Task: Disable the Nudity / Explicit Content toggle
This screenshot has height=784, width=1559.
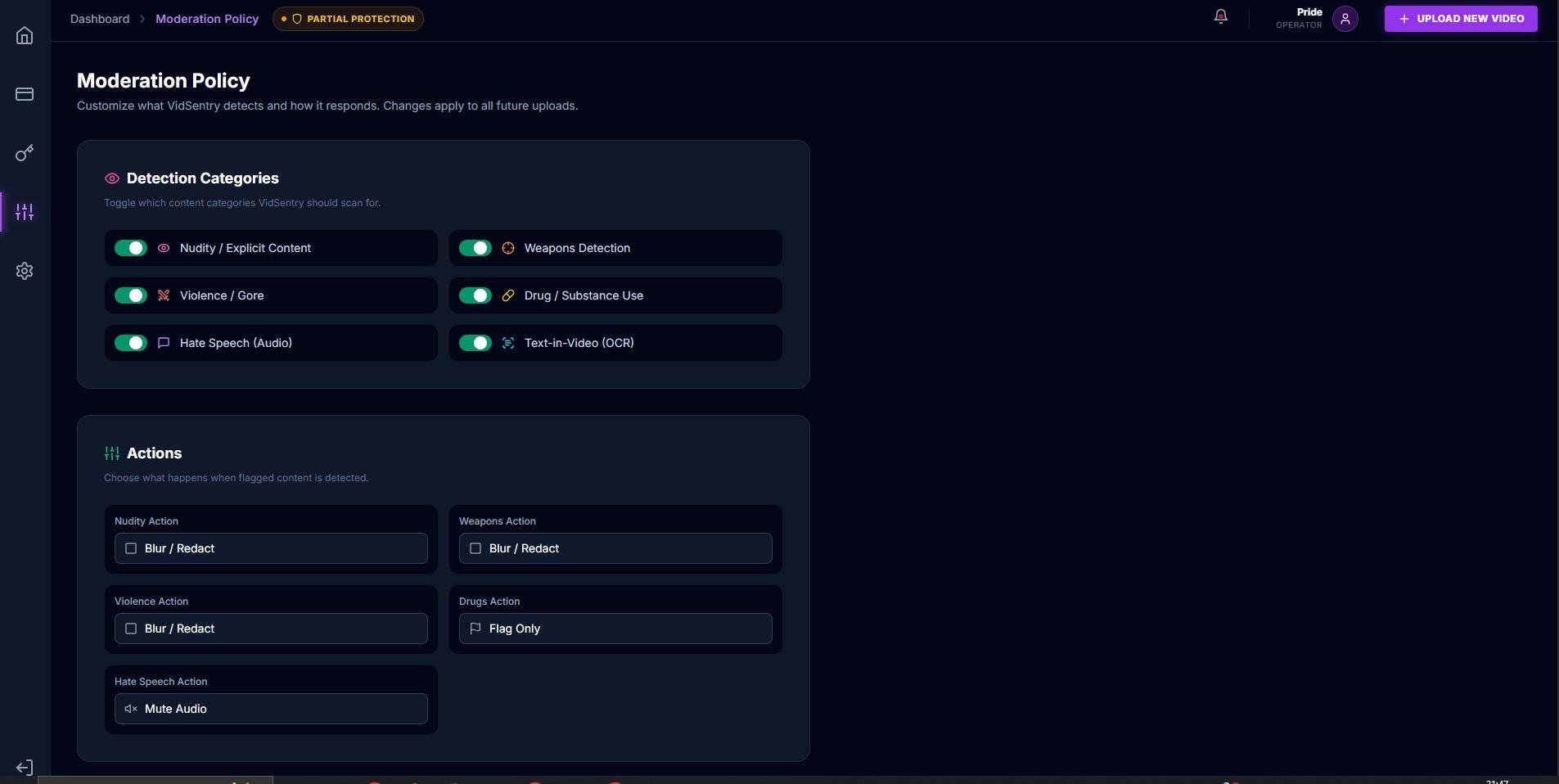Action: click(131, 248)
